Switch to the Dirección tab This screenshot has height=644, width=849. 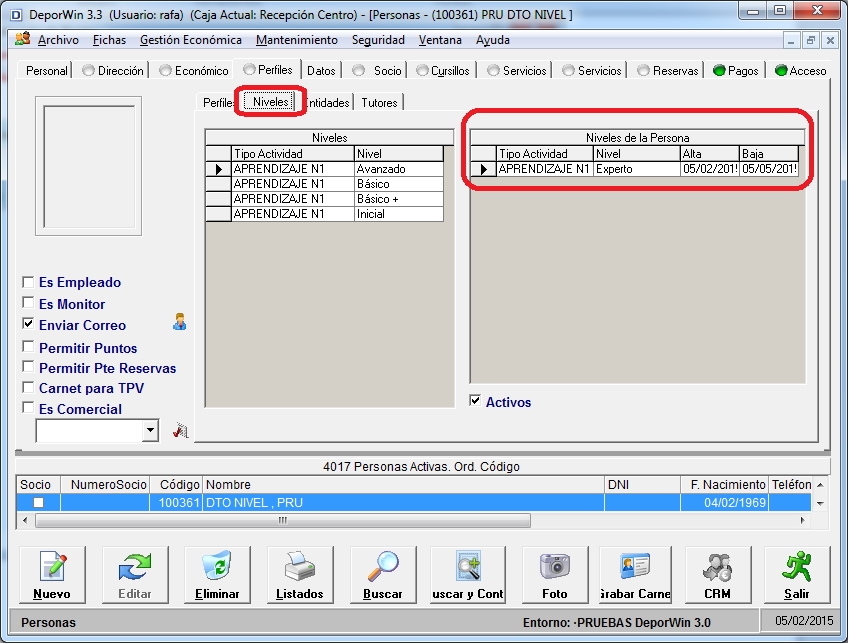[114, 70]
